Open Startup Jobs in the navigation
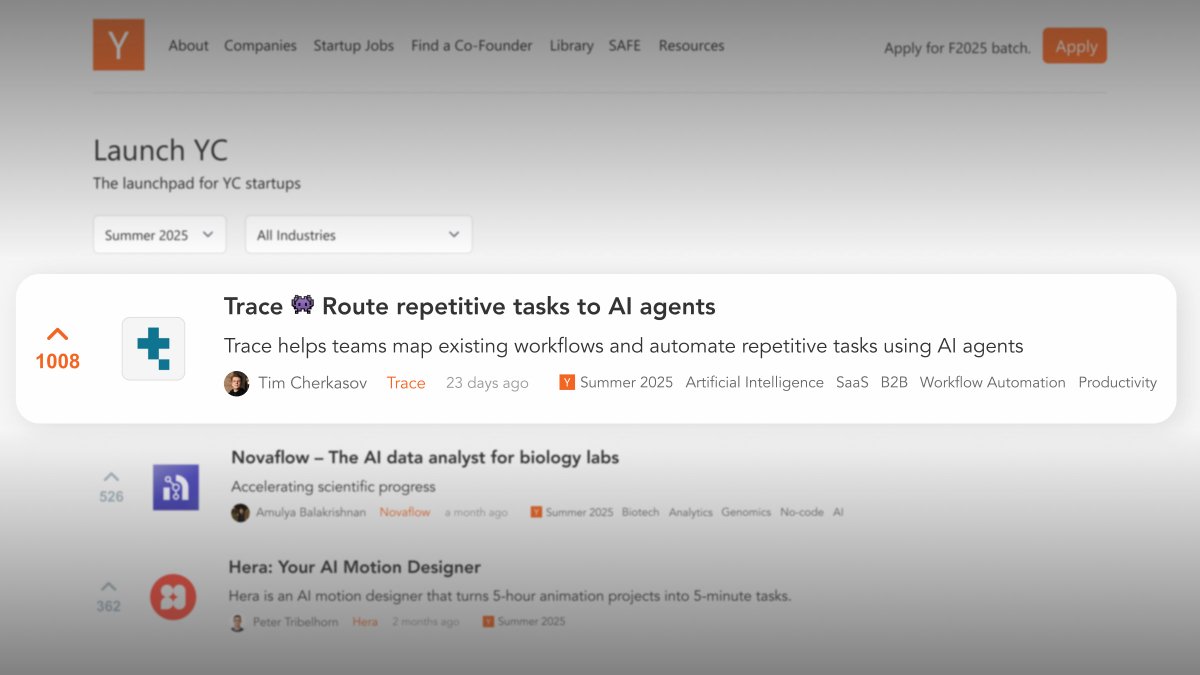 [x=354, y=46]
